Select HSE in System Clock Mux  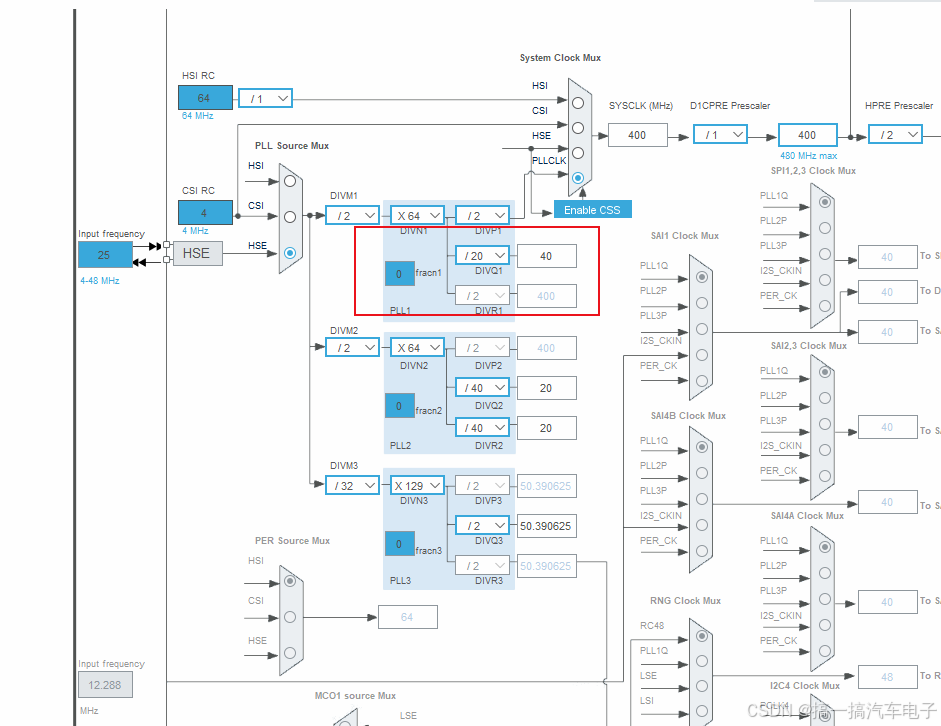click(x=578, y=152)
